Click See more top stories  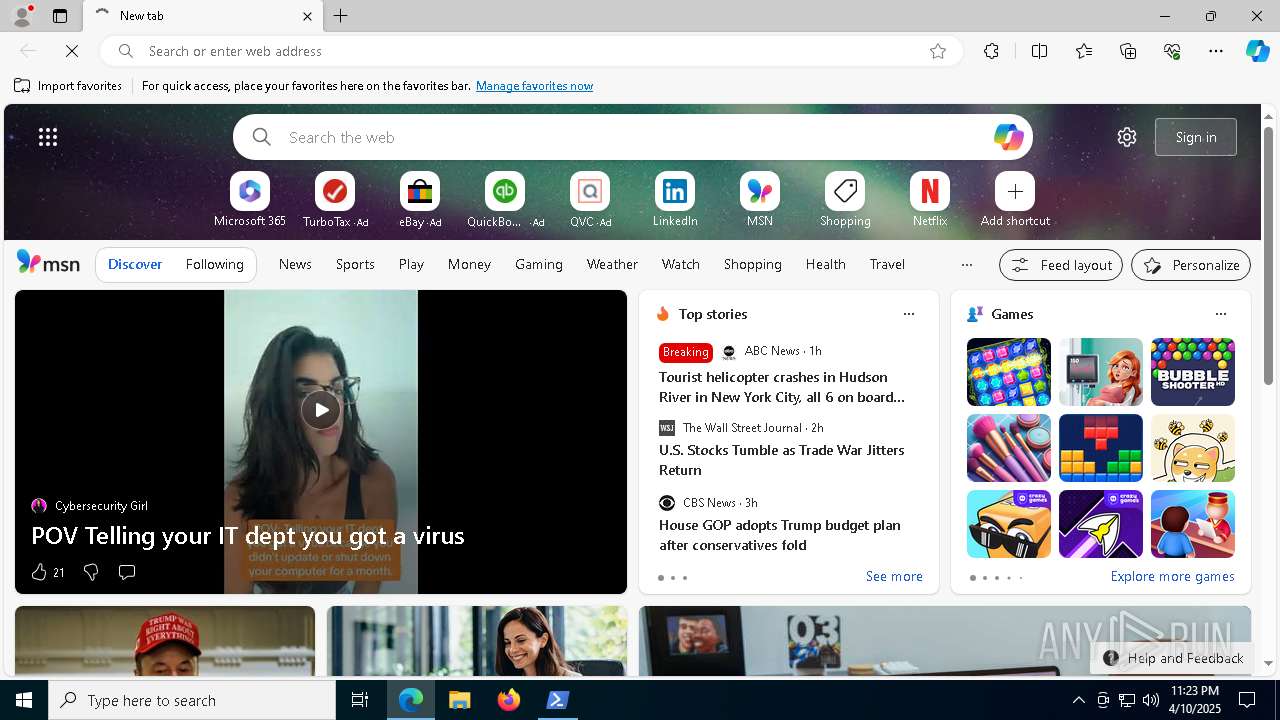(894, 576)
